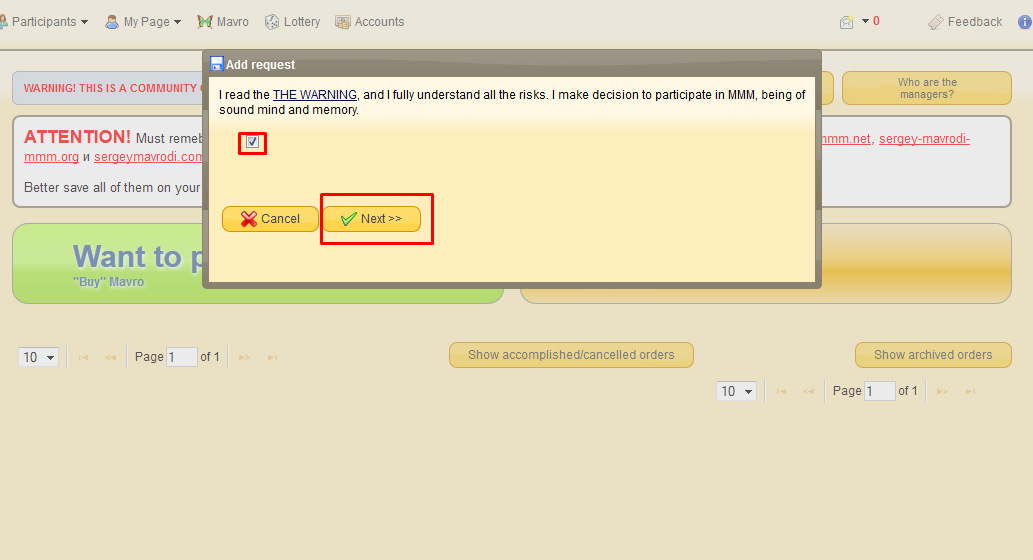Go to next page in left pager

pyautogui.click(x=244, y=357)
